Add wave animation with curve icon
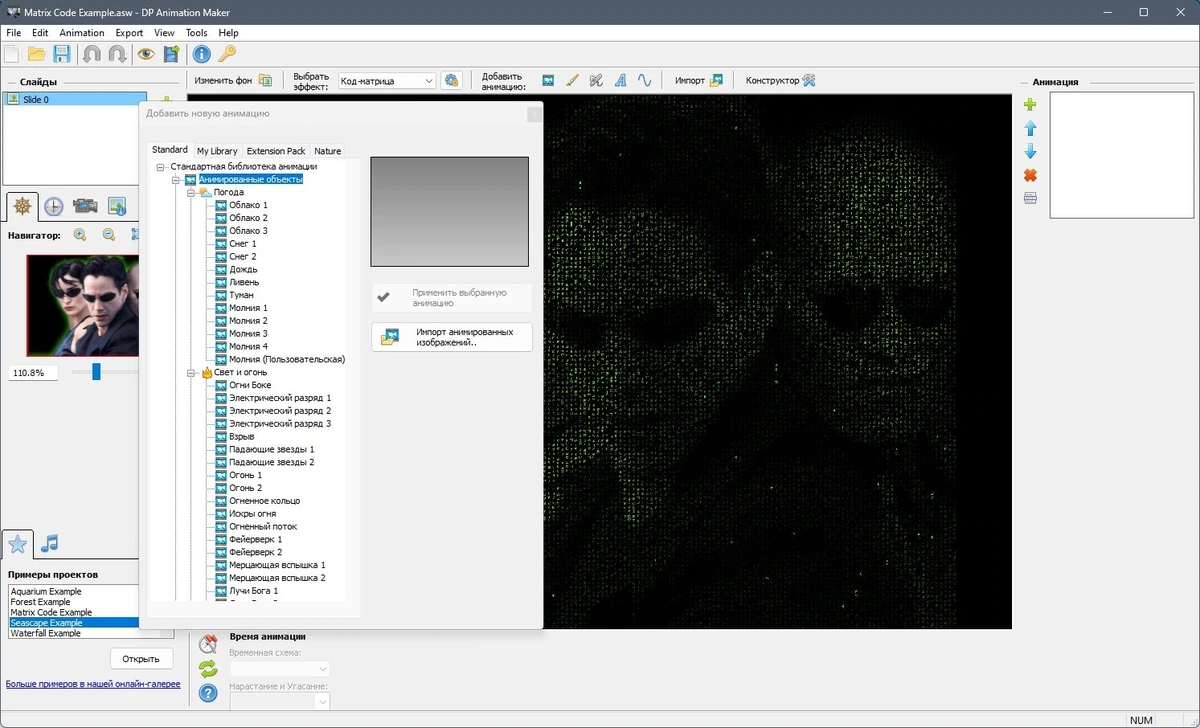The height and width of the screenshot is (728, 1200). pos(645,81)
